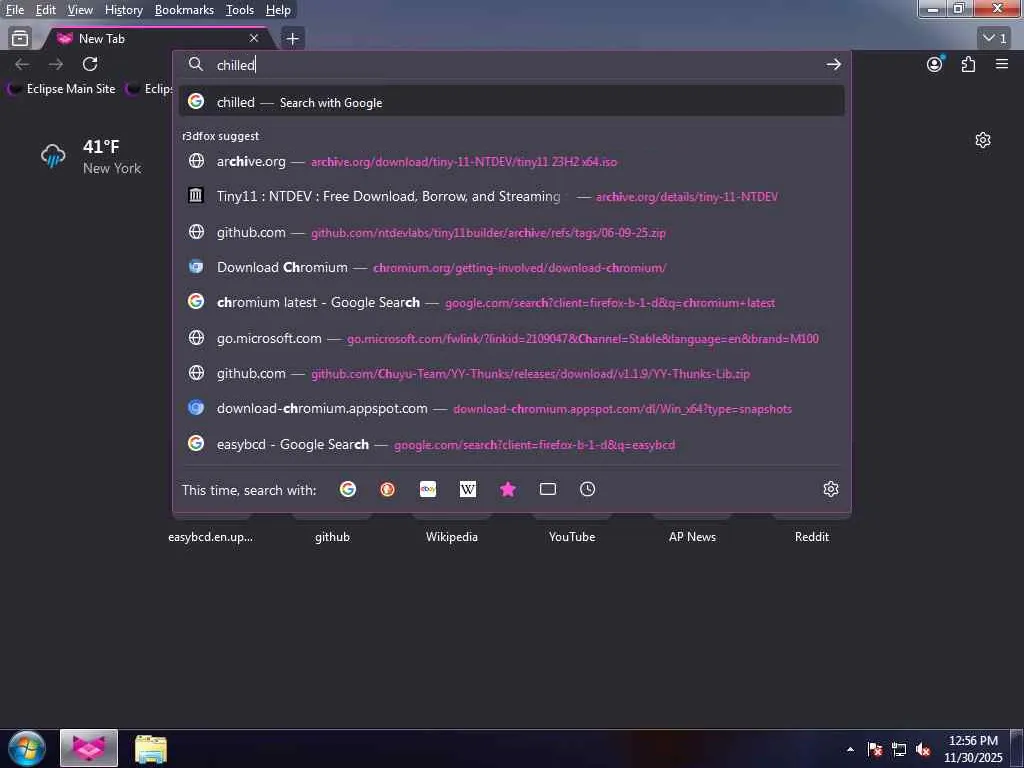Open the 41°F New York weather widget
1024x768 pixels.
[x=91, y=157]
